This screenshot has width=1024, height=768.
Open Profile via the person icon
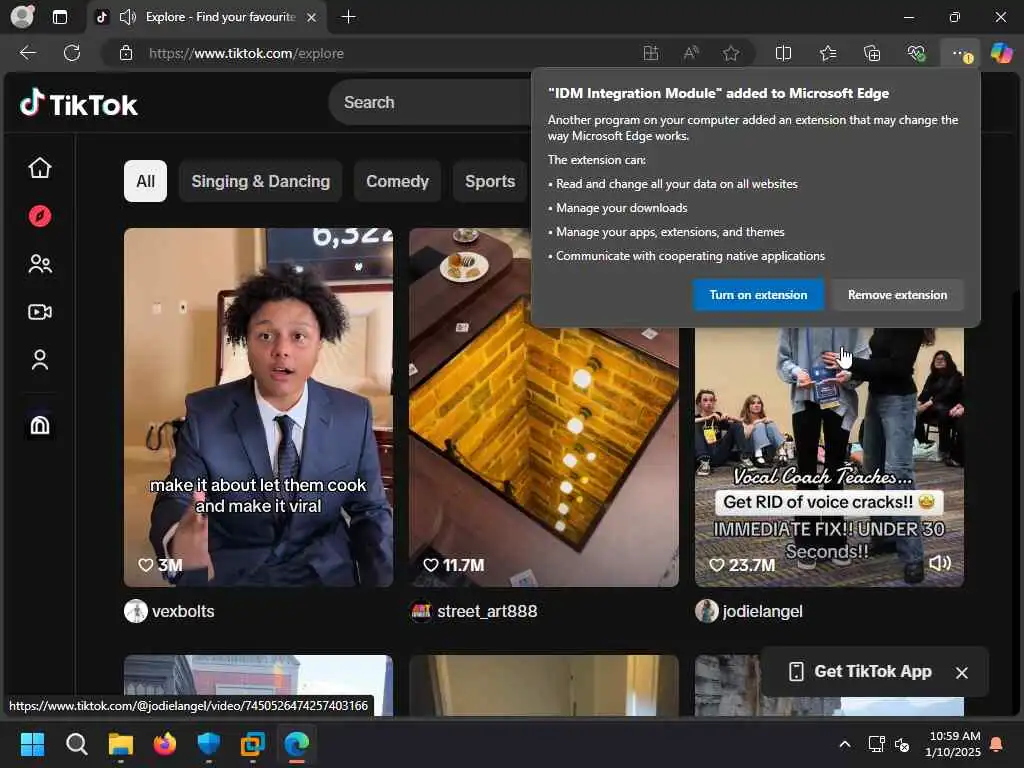pyautogui.click(x=40, y=360)
